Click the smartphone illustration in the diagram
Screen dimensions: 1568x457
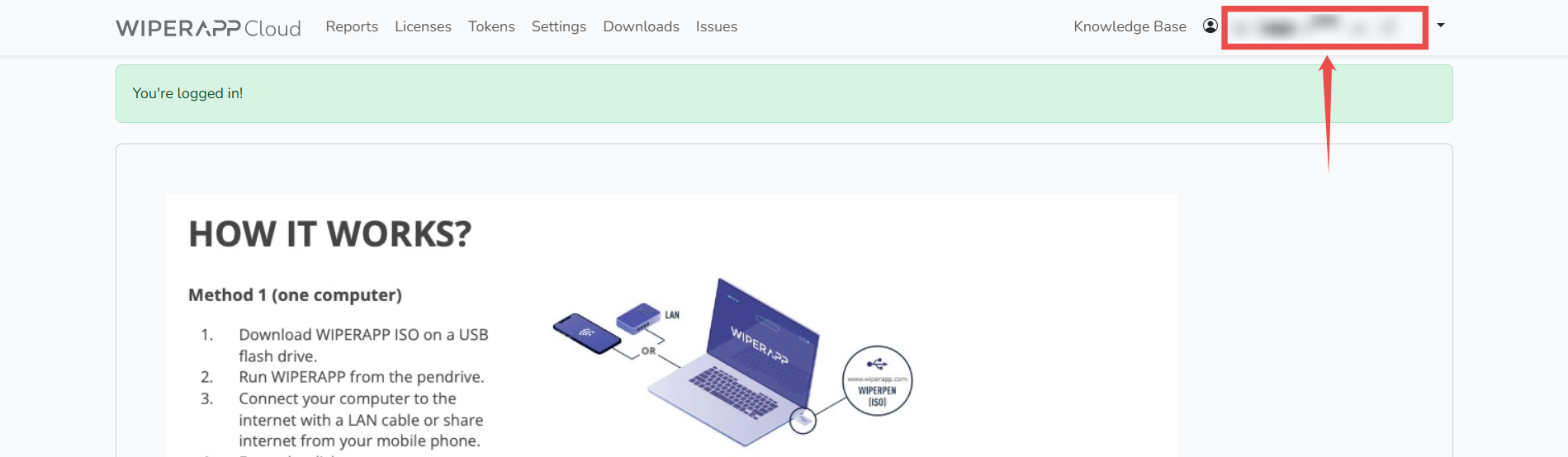pos(586,332)
